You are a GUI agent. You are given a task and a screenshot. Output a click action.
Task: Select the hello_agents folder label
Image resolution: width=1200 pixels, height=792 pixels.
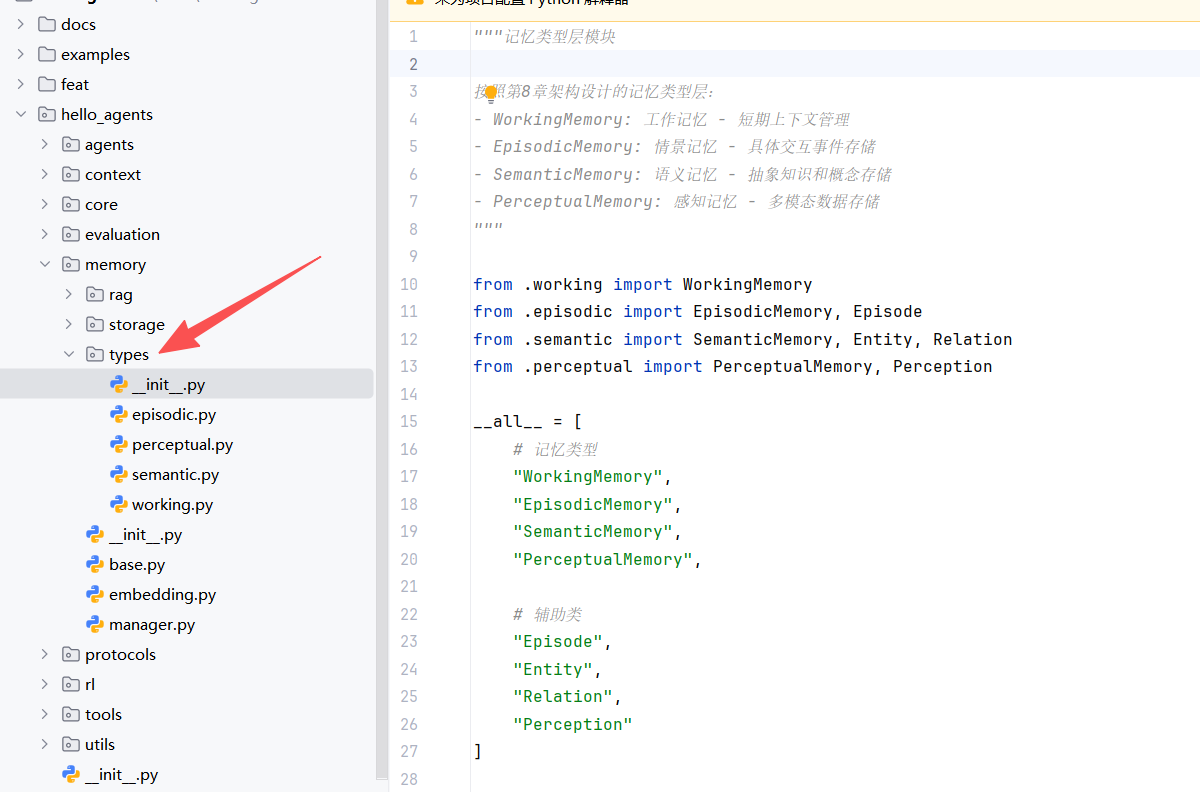pyautogui.click(x=107, y=114)
